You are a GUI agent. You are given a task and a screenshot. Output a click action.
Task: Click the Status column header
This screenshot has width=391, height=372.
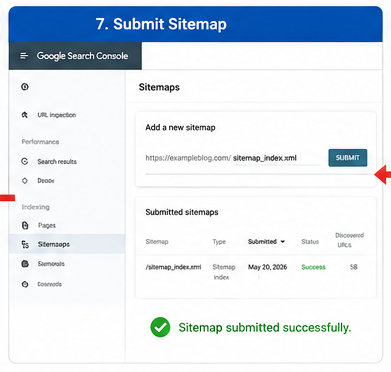(x=310, y=242)
